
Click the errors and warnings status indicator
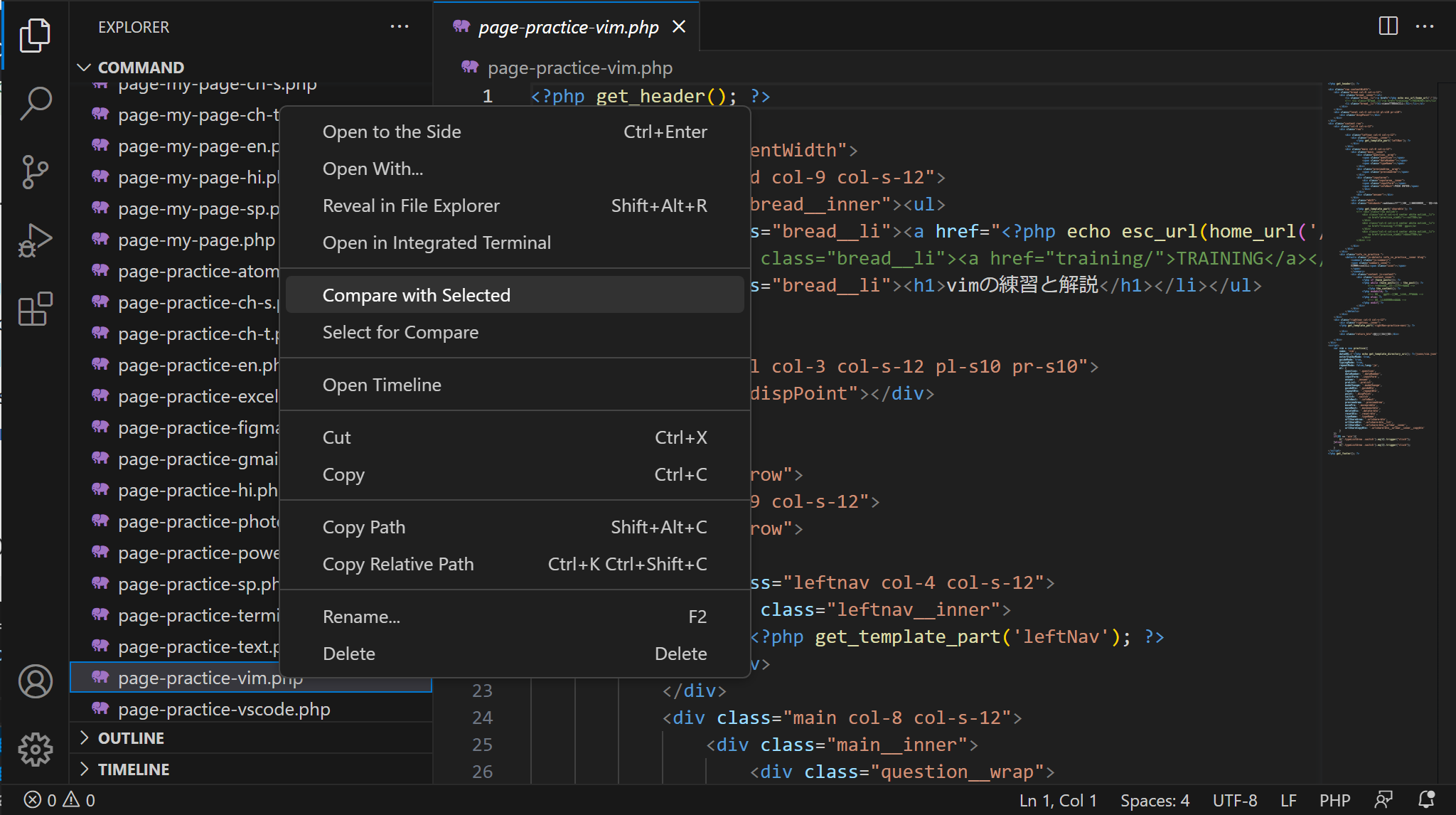60,800
